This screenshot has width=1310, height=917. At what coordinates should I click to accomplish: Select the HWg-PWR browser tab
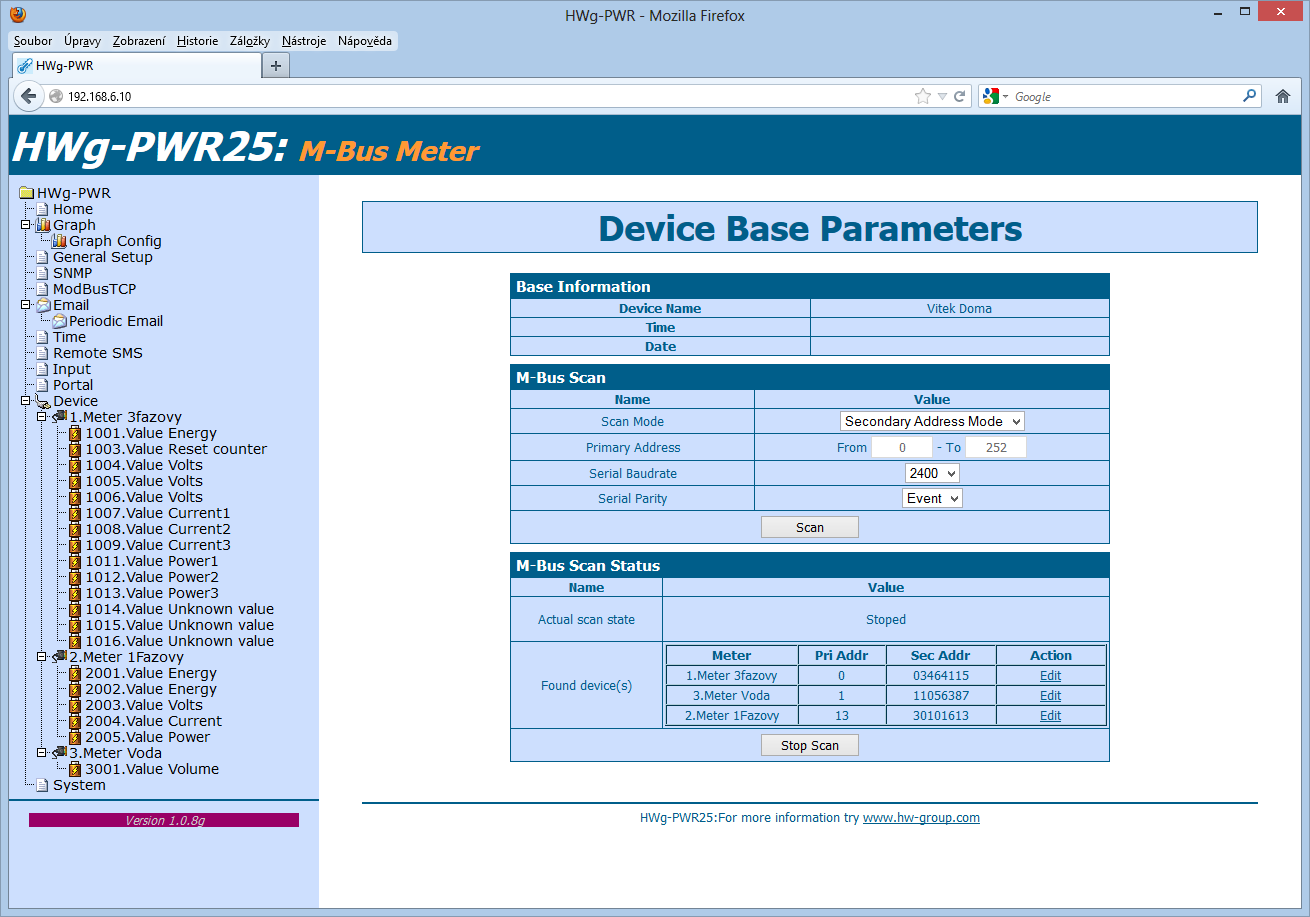tap(136, 65)
